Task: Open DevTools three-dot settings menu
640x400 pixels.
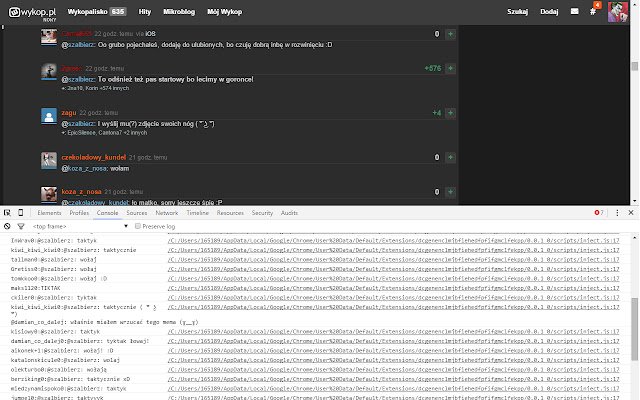Action: (x=617, y=213)
